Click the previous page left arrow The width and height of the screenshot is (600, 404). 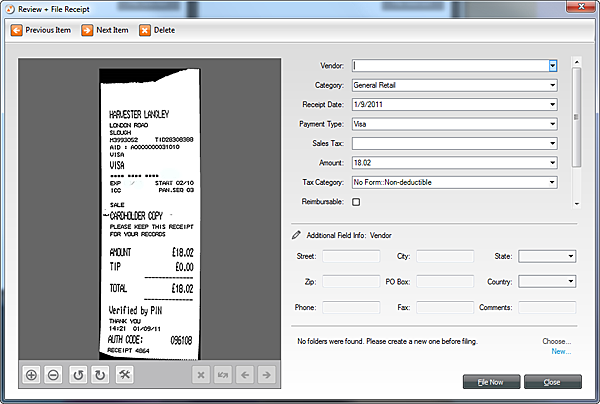click(x=245, y=375)
